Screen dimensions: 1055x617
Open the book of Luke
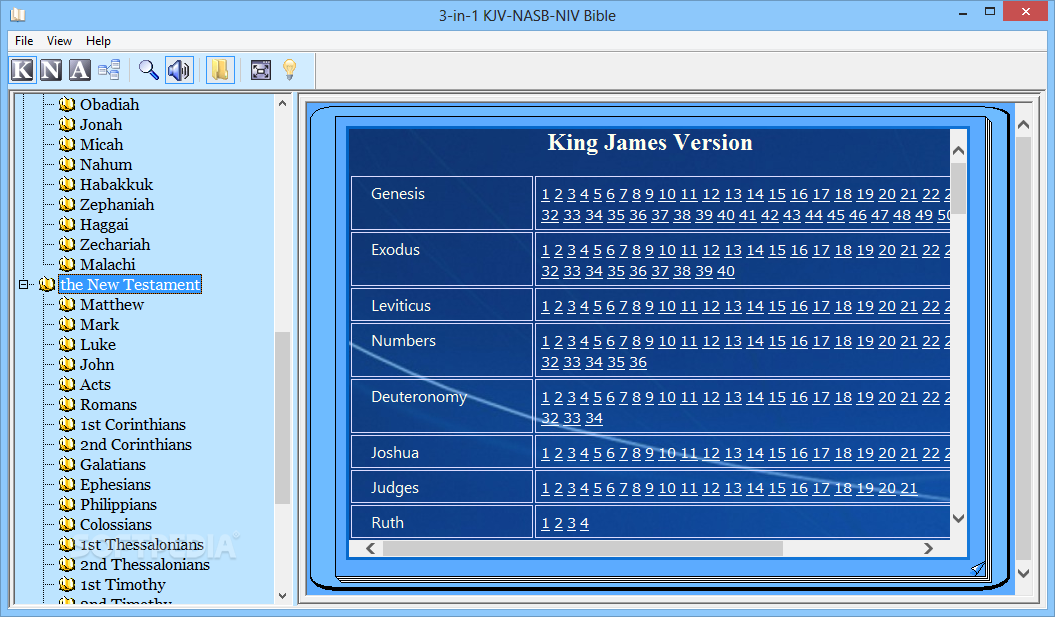98,344
